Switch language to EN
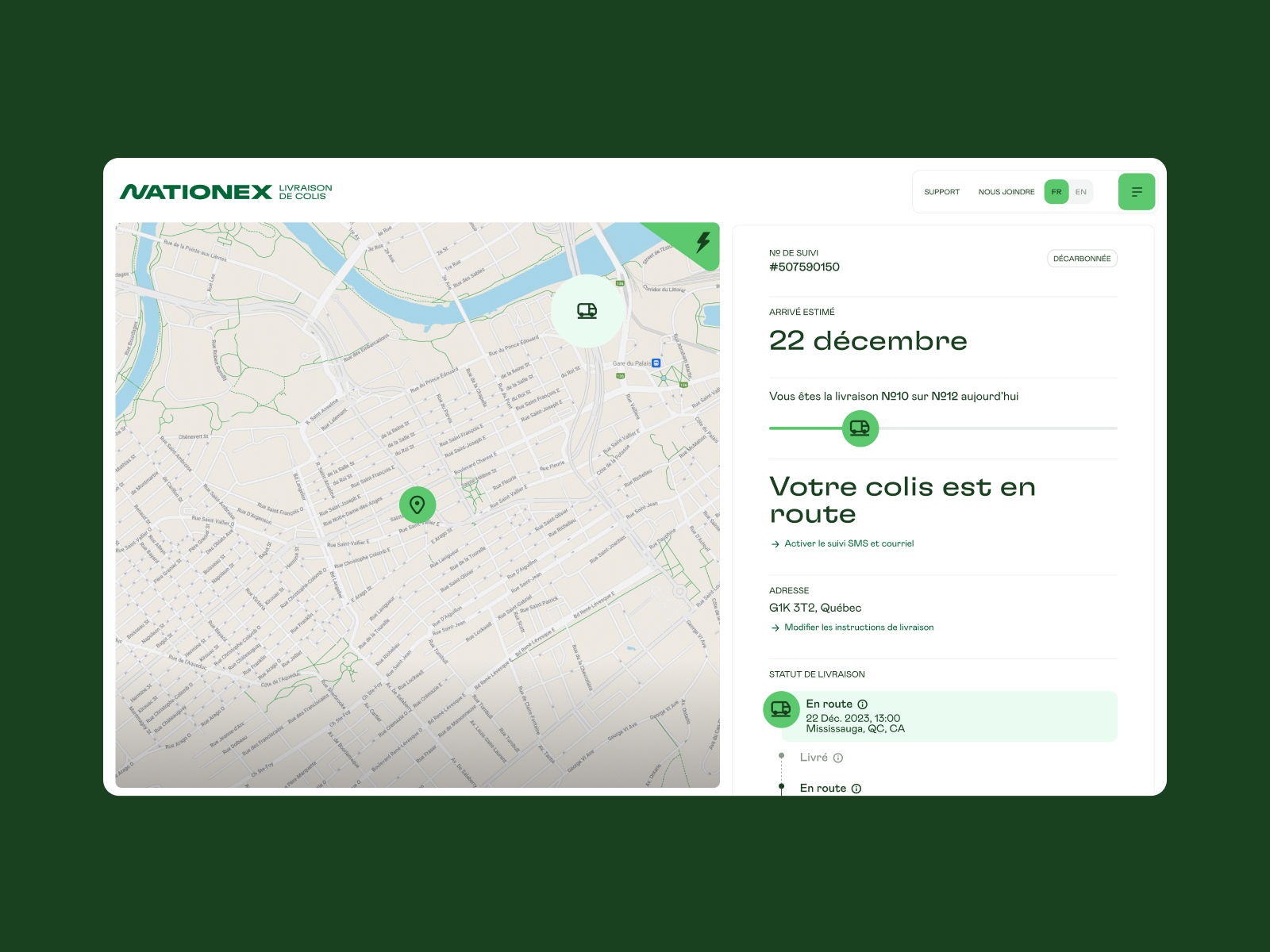This screenshot has width=1270, height=952. [x=1080, y=191]
